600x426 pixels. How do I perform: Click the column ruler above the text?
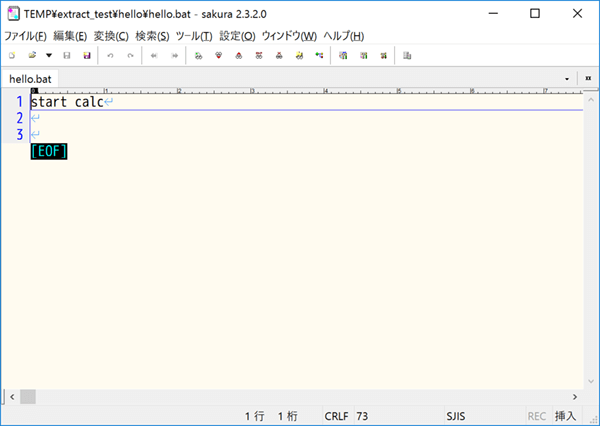307,91
